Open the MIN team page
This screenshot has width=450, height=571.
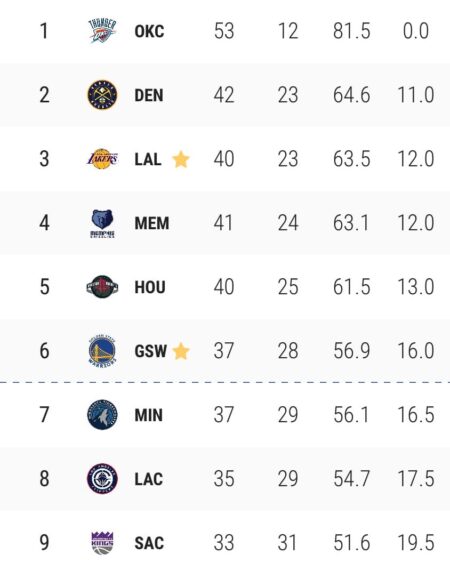click(149, 415)
